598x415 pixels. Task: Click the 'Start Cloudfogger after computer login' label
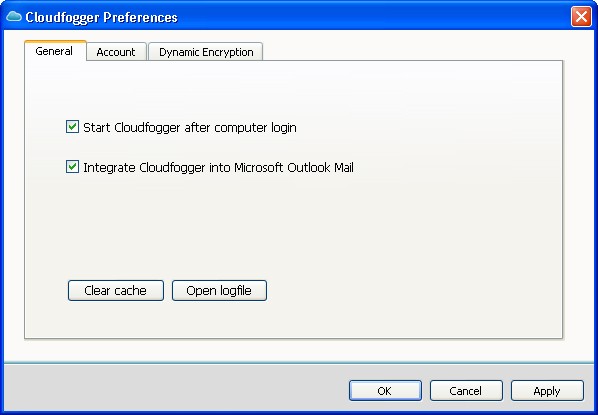tap(190, 127)
